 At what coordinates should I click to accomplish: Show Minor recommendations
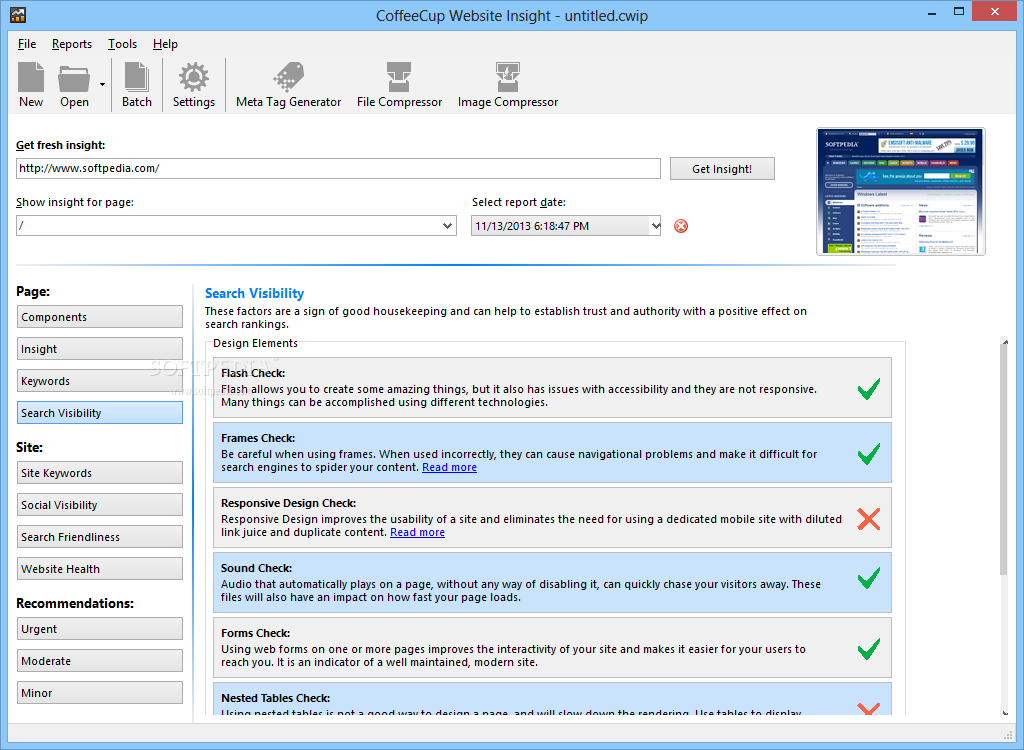[x=100, y=693]
